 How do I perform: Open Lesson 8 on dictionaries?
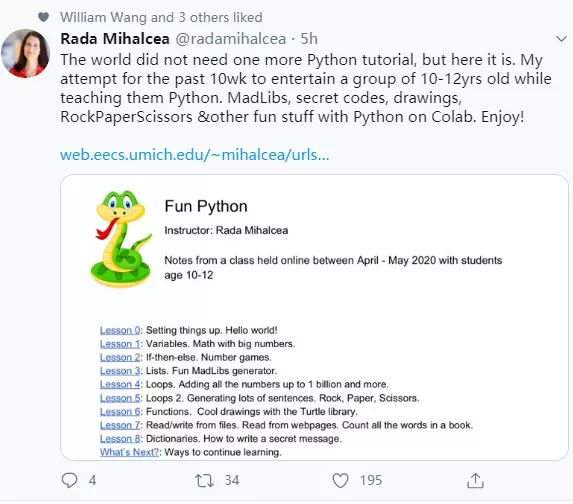(120, 439)
